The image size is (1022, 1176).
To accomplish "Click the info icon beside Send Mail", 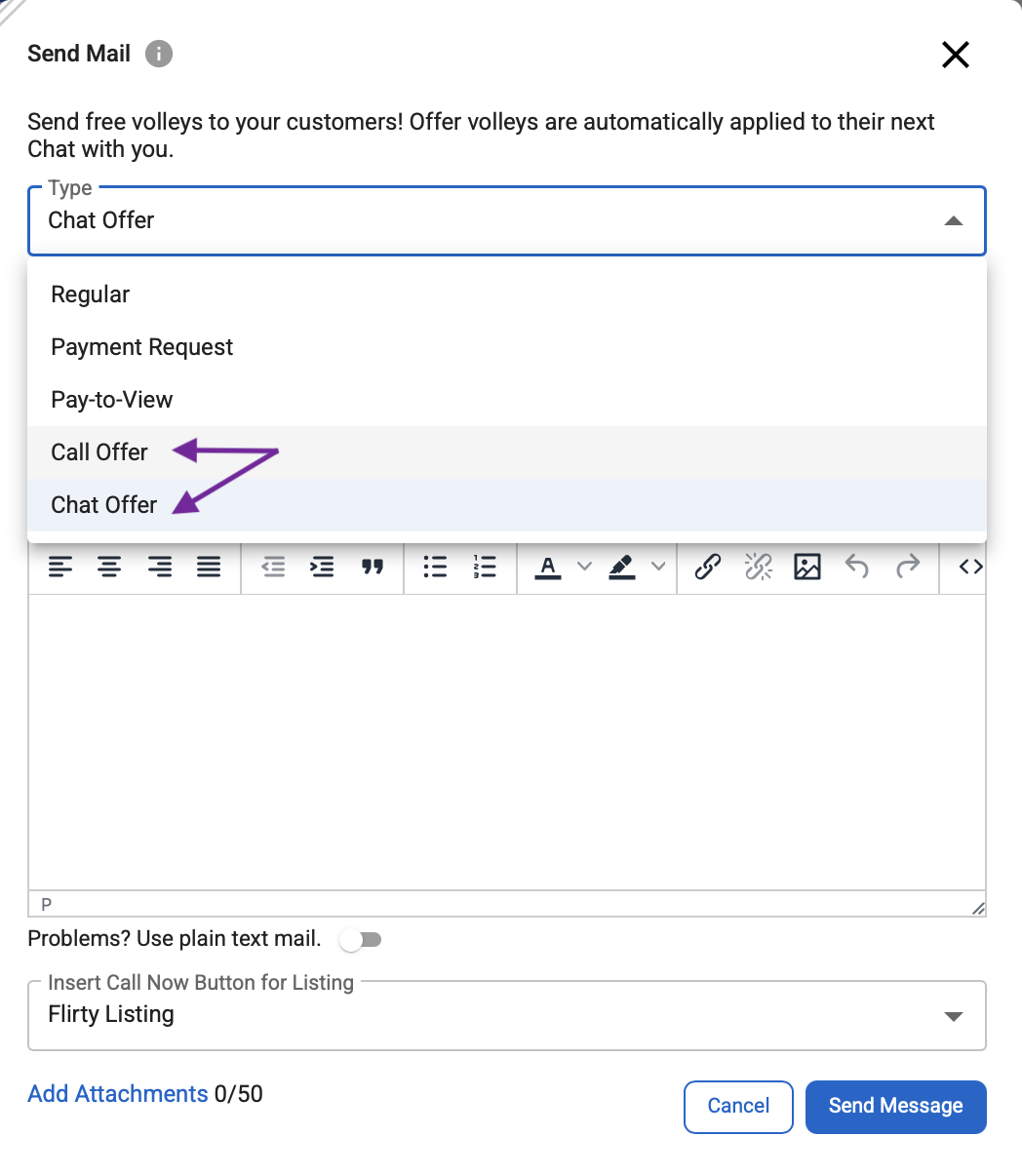I will pyautogui.click(x=159, y=54).
